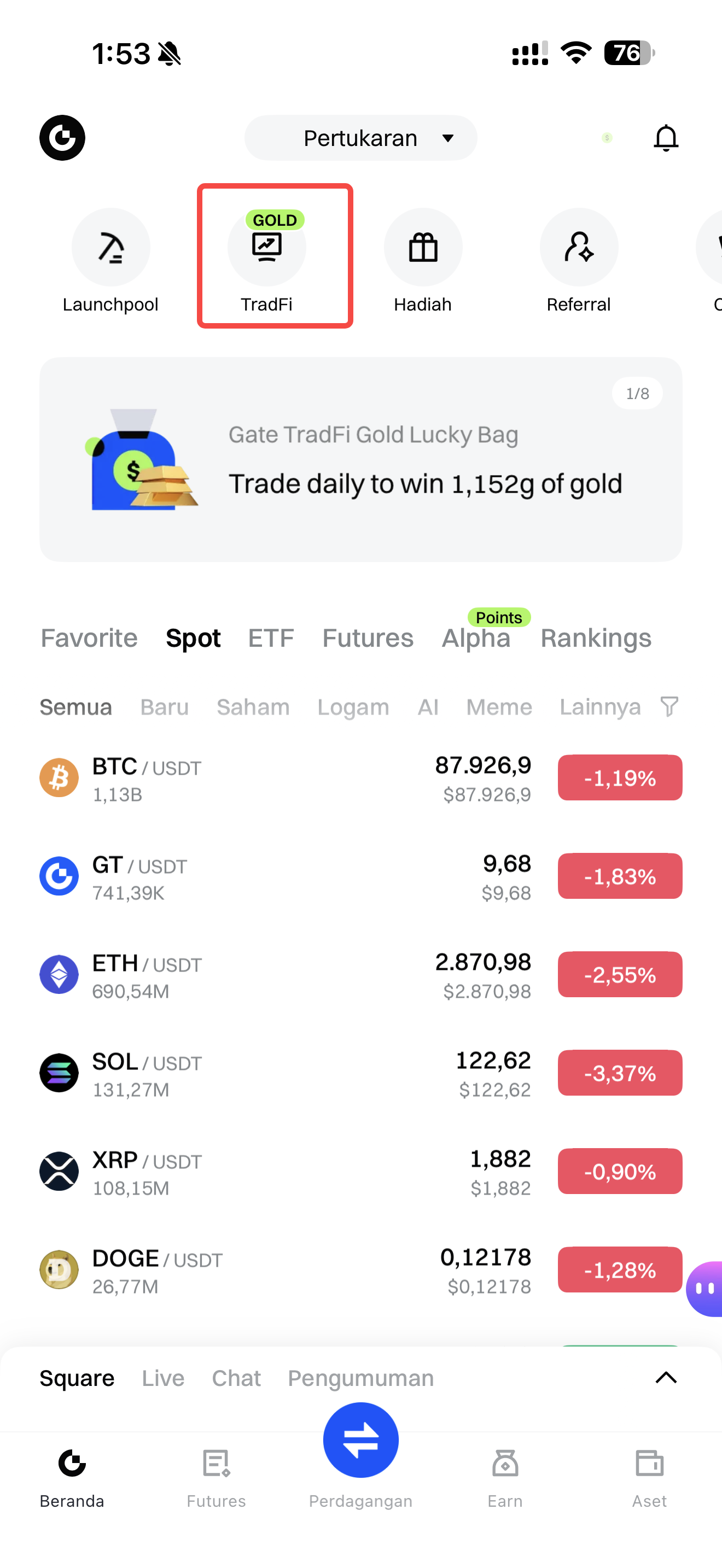722x1568 pixels.
Task: Filter the list by Meme category
Action: (499, 707)
